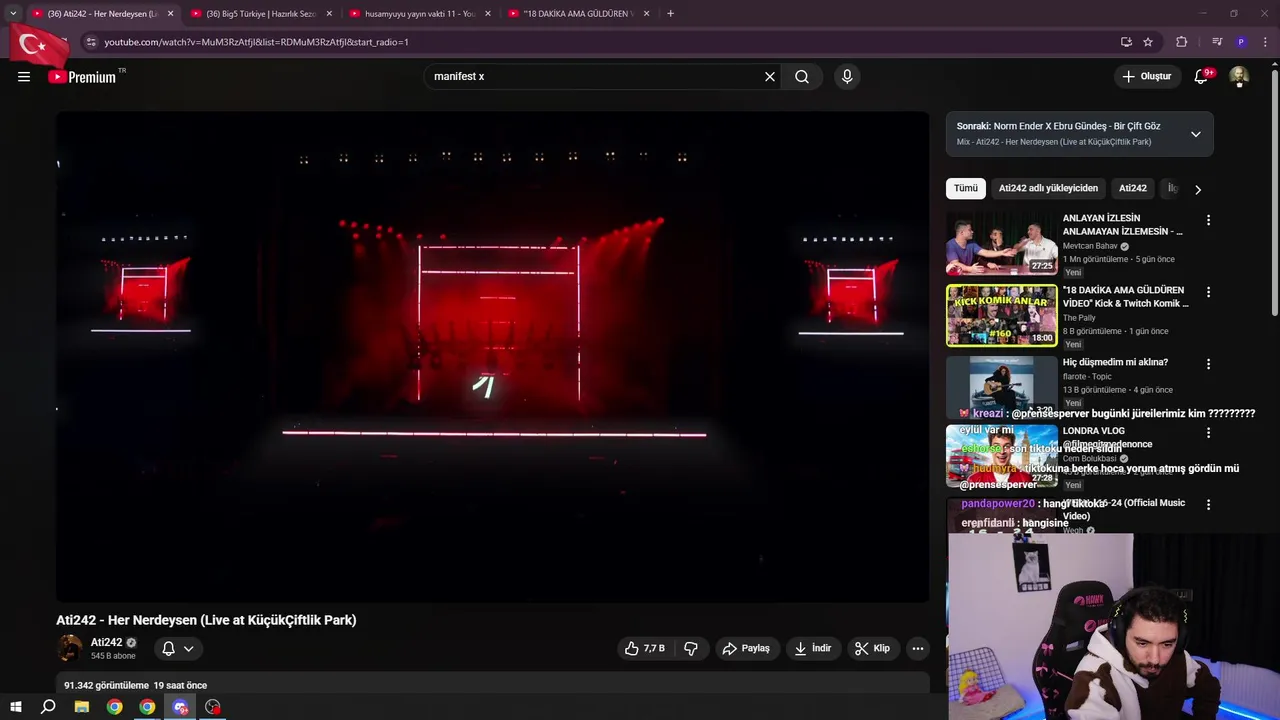Switch to 'husamyuyu yayın vakti 11' tab
1280x720 pixels.
pos(419,14)
